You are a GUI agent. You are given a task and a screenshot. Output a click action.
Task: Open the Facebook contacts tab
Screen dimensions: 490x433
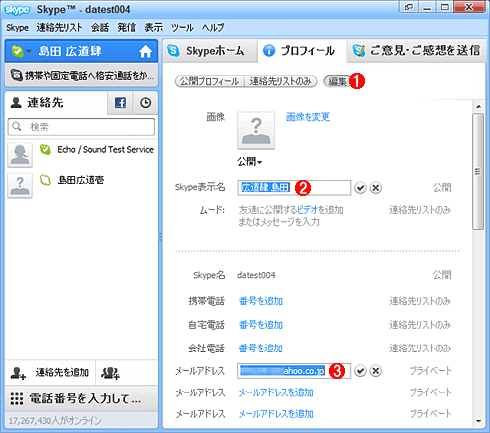(120, 103)
